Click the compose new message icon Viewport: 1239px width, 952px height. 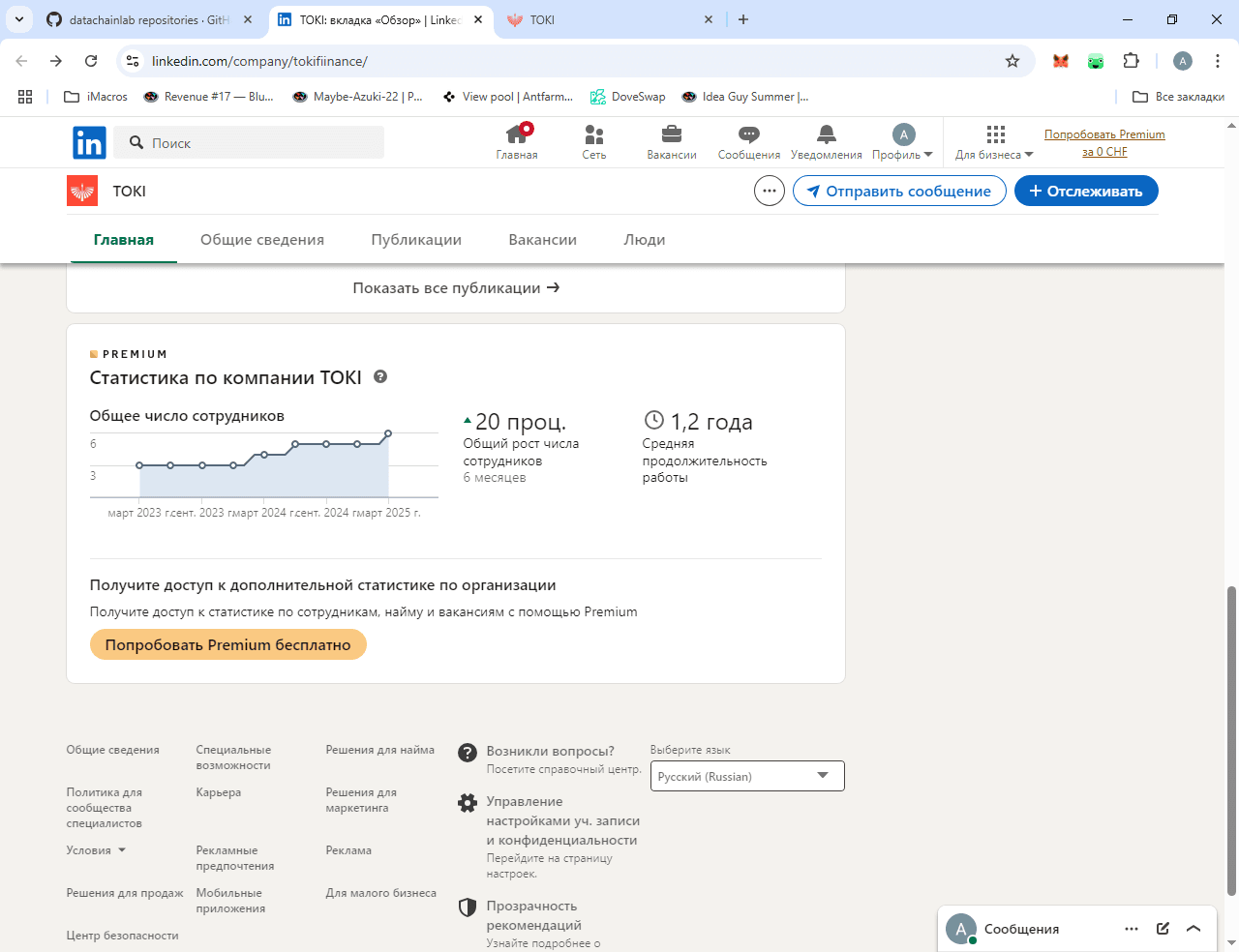[1163, 929]
